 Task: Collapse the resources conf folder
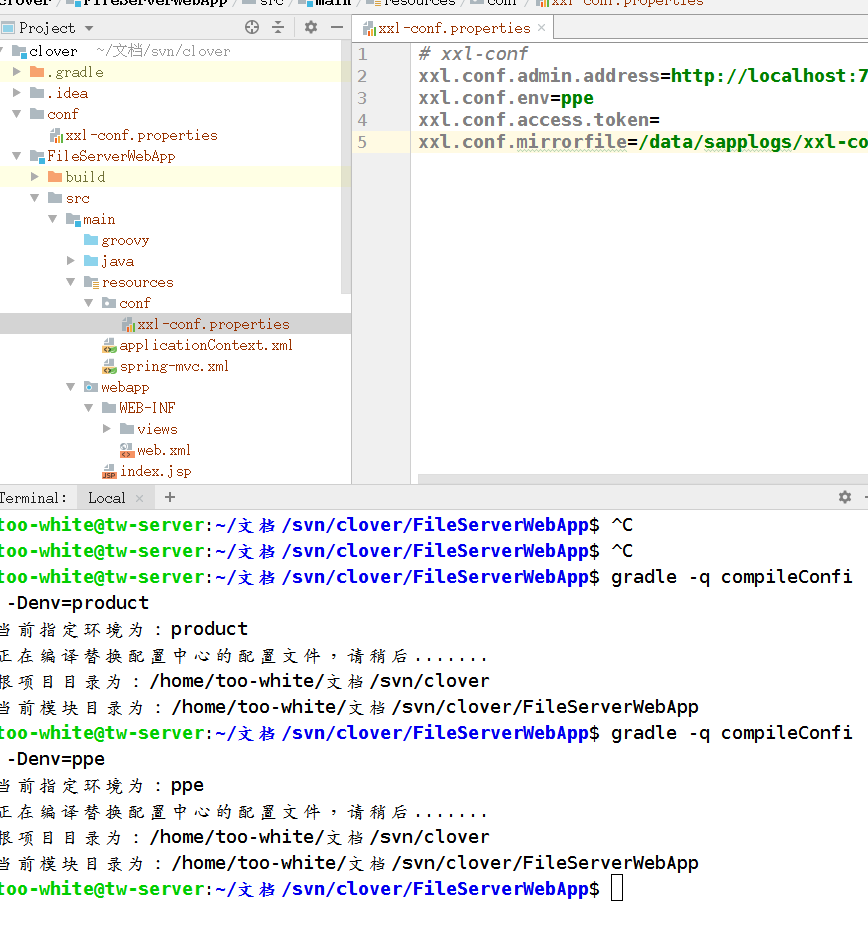(89, 303)
